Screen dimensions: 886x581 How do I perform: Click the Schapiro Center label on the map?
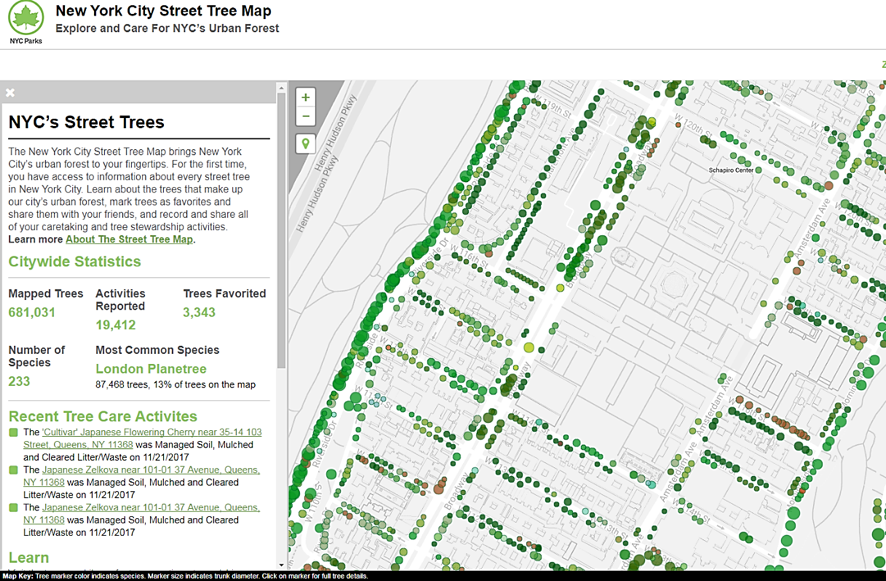point(731,170)
